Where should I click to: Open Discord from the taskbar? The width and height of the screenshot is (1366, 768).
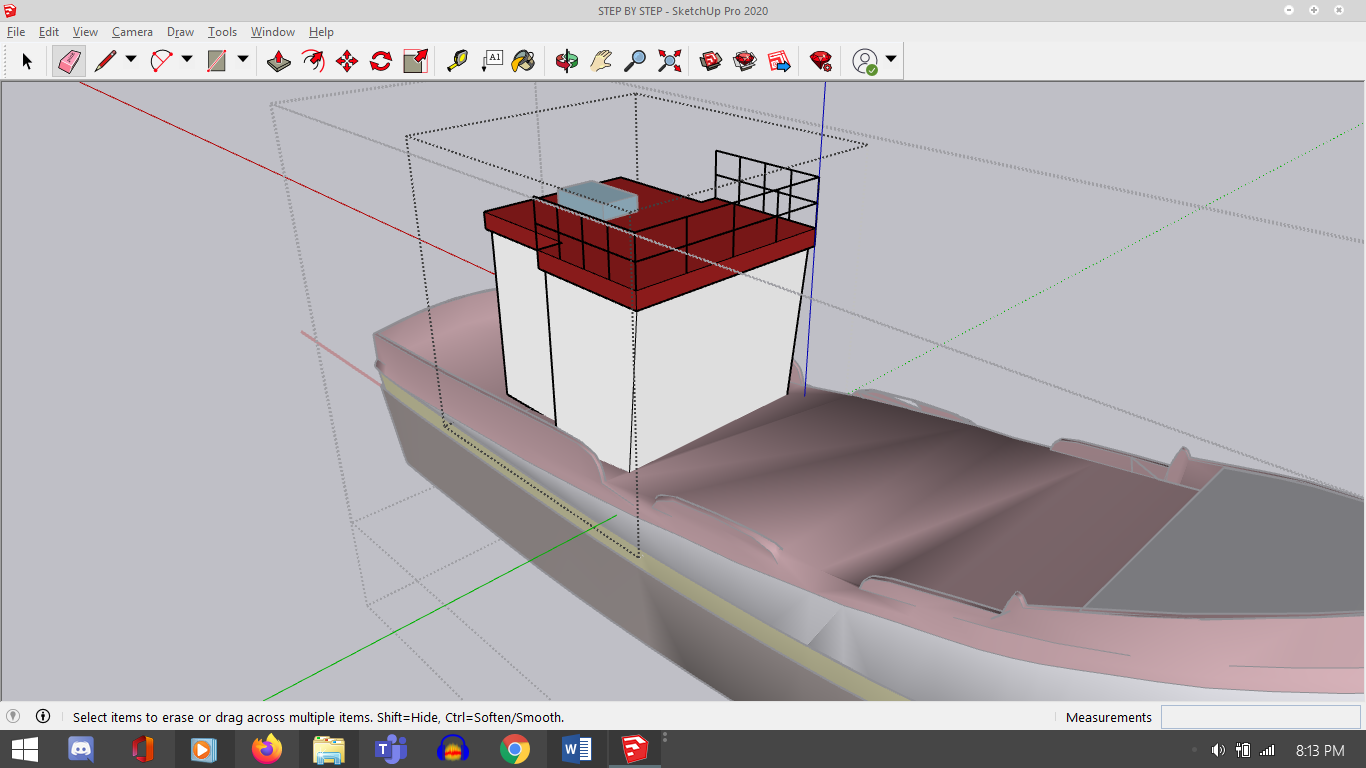click(x=80, y=749)
